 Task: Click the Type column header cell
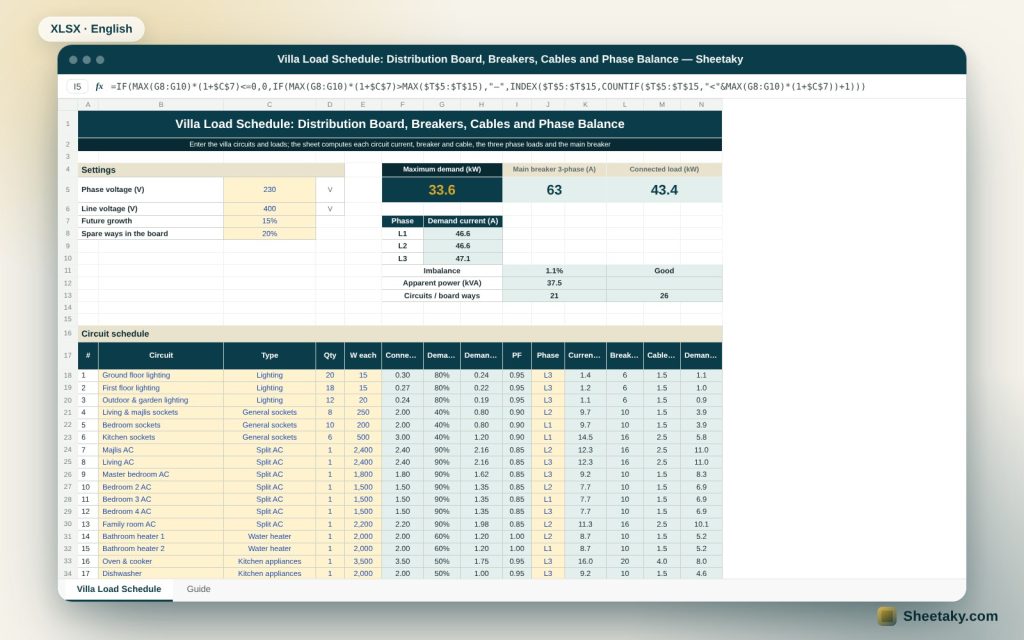click(269, 356)
